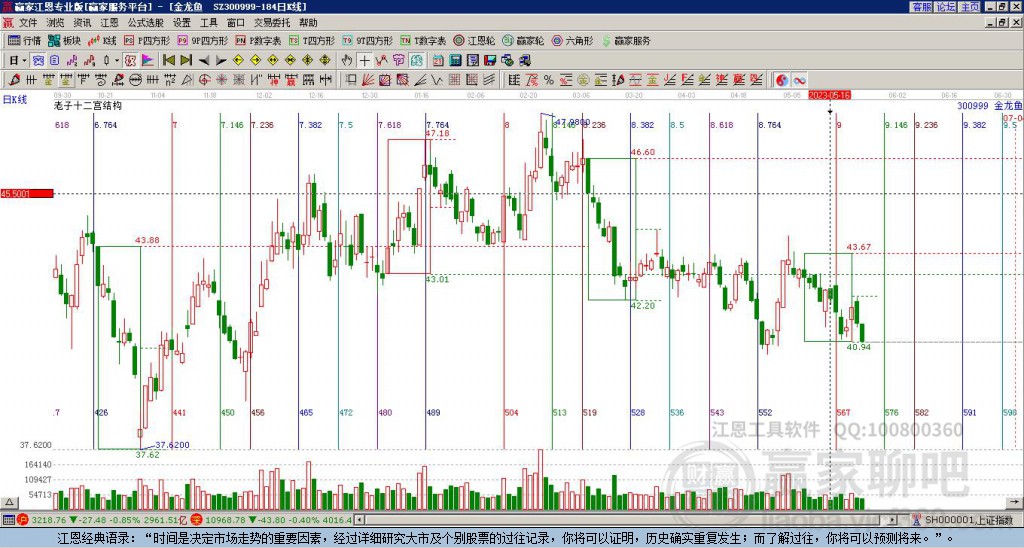The height and width of the screenshot is (548, 1024).
Task: Click the 47.18 price label
Action: (437, 133)
